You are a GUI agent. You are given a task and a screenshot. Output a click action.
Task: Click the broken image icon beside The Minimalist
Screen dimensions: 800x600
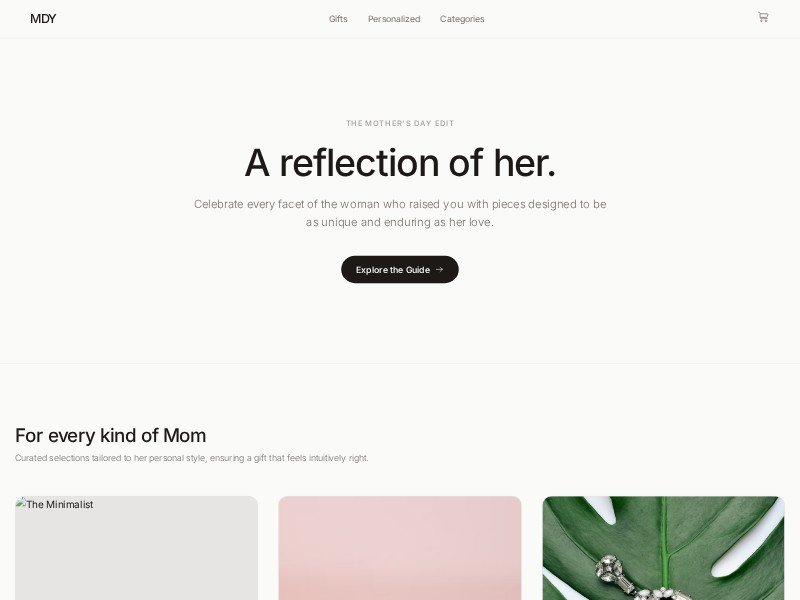[x=20, y=503]
